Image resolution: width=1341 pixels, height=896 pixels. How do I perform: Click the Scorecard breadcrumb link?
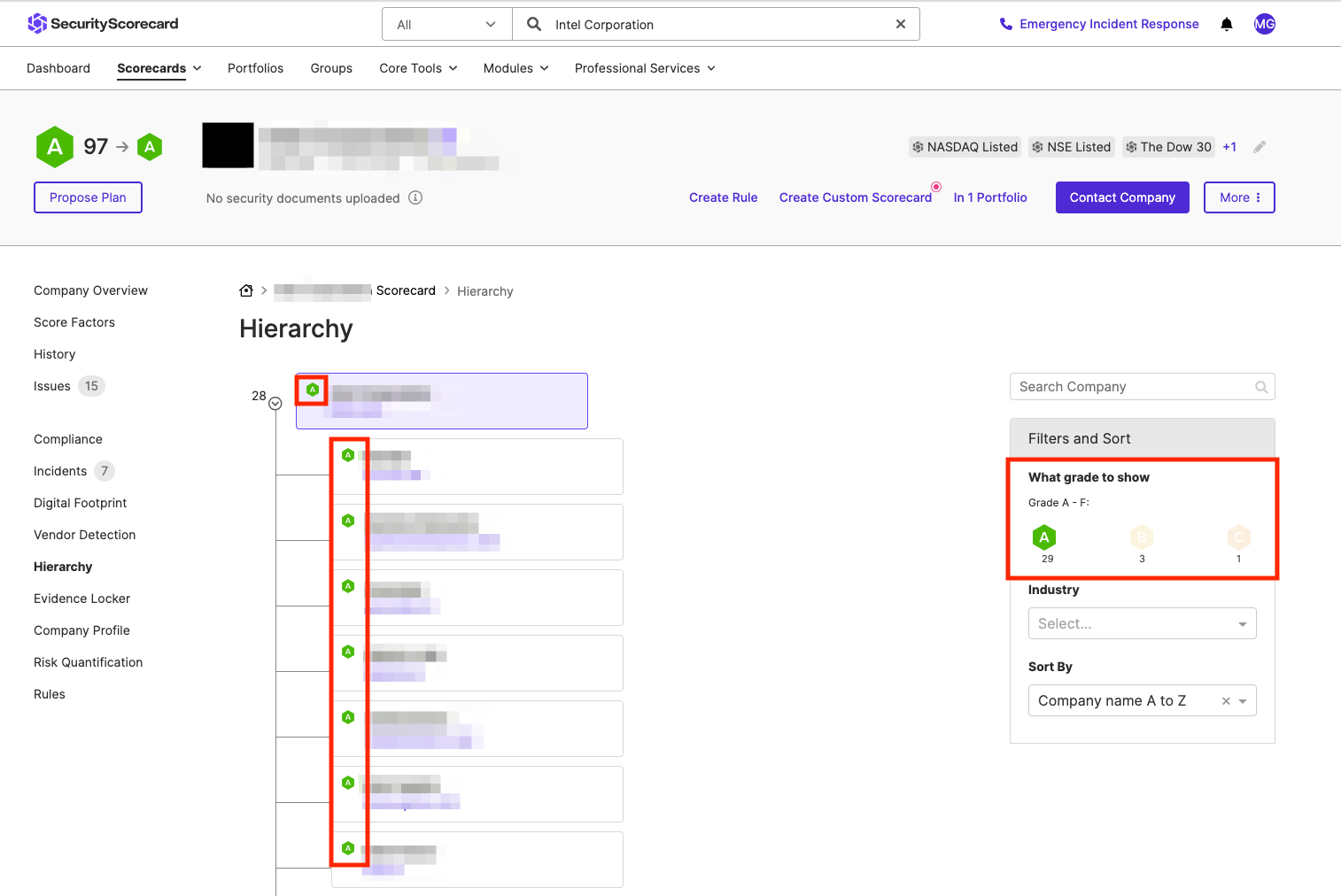click(406, 290)
